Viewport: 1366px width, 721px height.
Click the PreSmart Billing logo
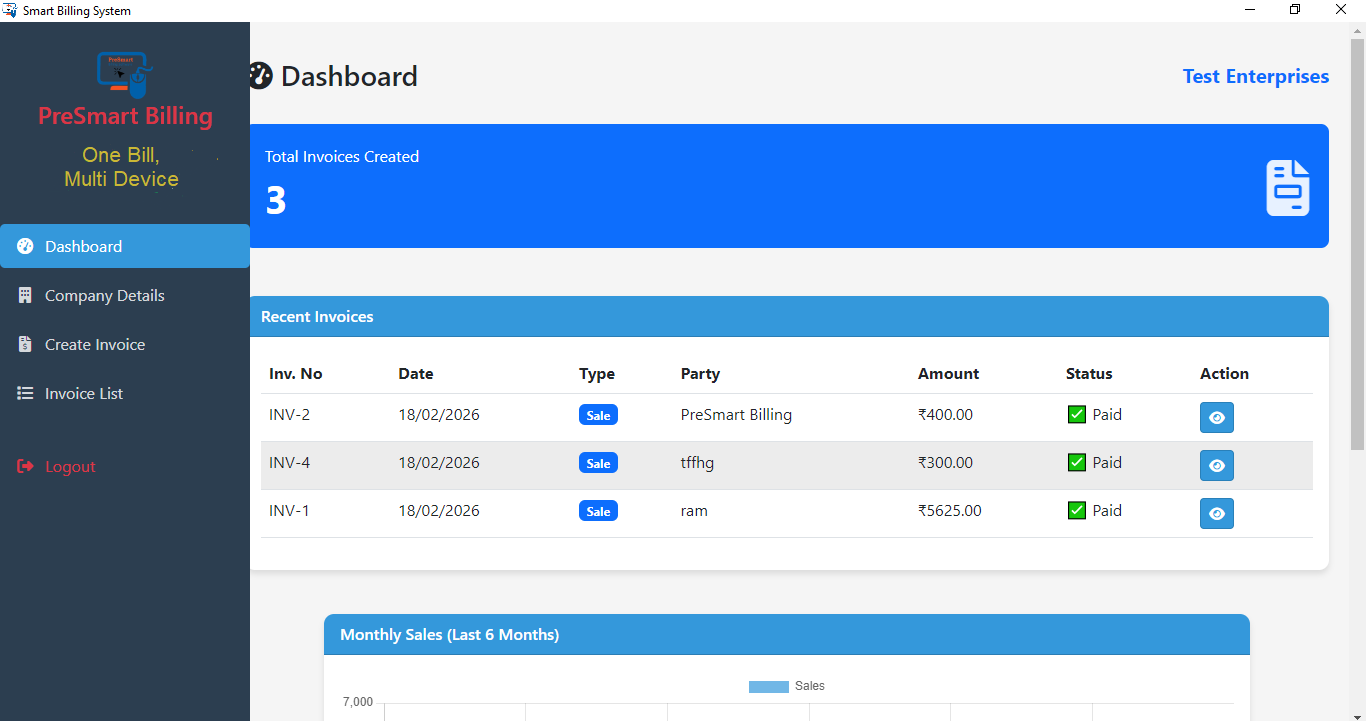point(124,73)
